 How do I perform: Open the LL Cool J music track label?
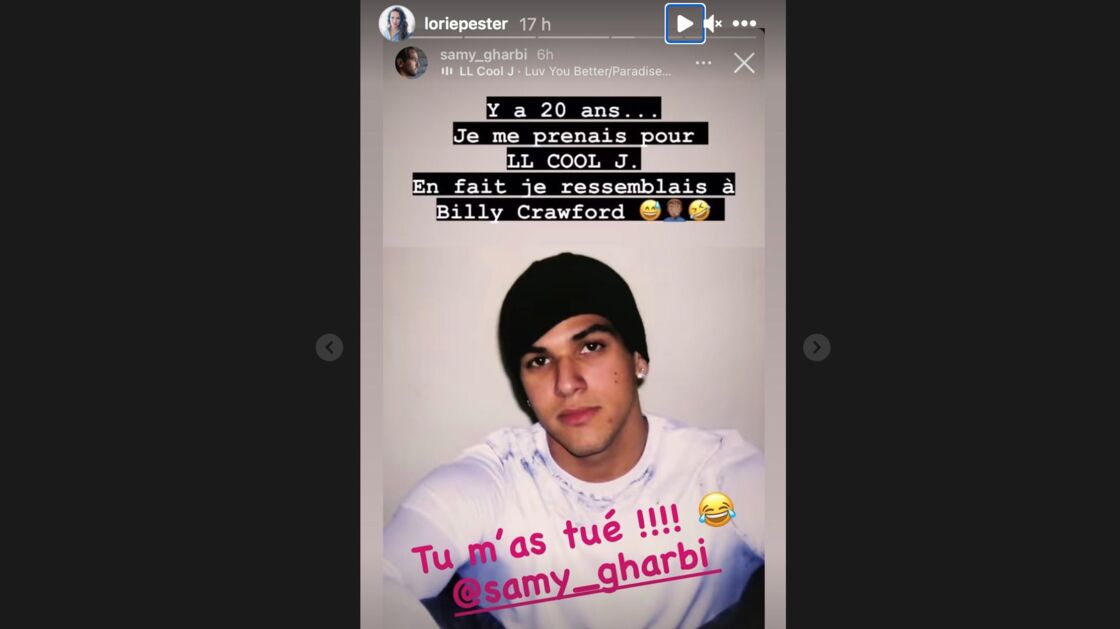[565, 71]
